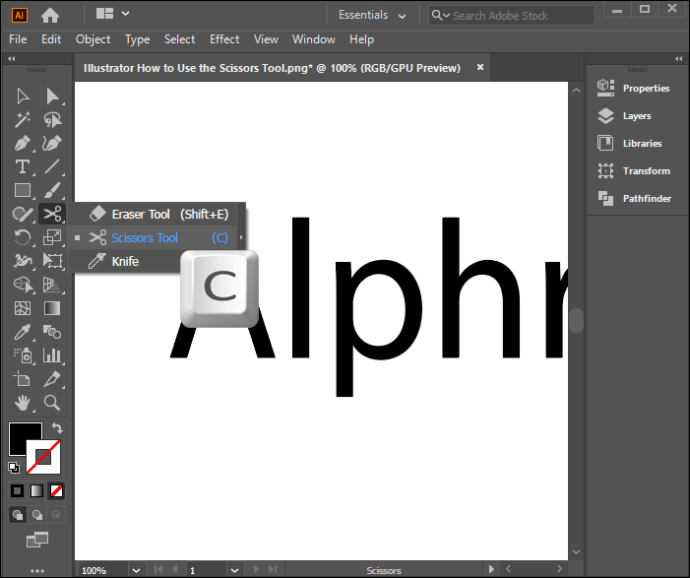Click the Home icon in top bar

[x=50, y=15]
